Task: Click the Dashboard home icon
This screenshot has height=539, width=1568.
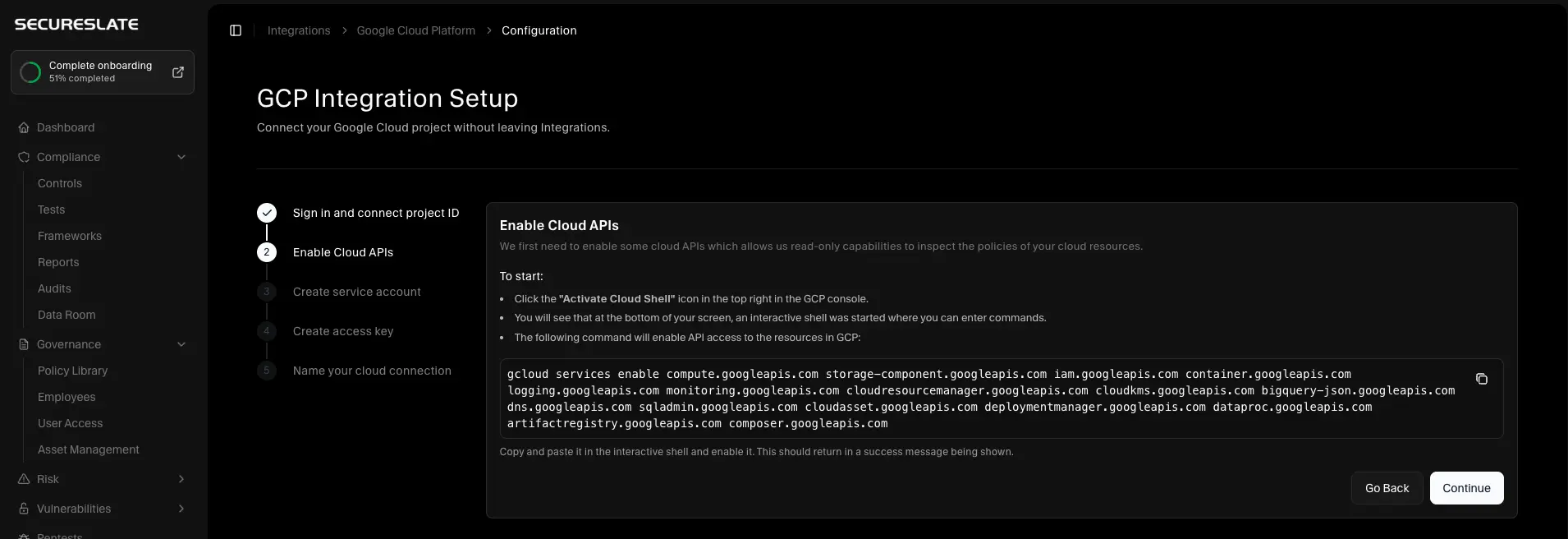Action: pos(24,127)
